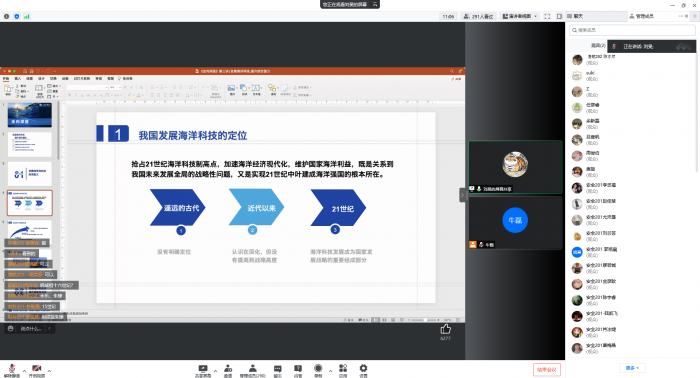Click the 'say something' chat input
The height and width of the screenshot is (378, 700).
30,328
